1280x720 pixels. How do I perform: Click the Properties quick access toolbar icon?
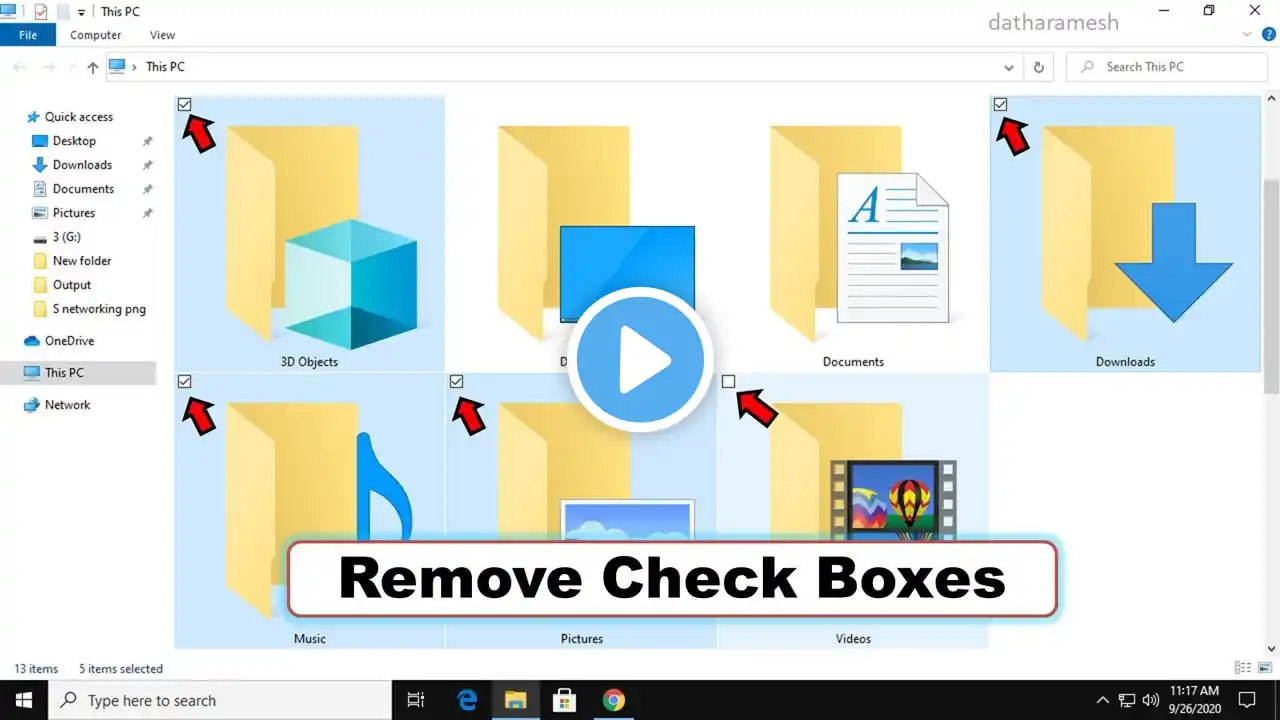[40, 12]
